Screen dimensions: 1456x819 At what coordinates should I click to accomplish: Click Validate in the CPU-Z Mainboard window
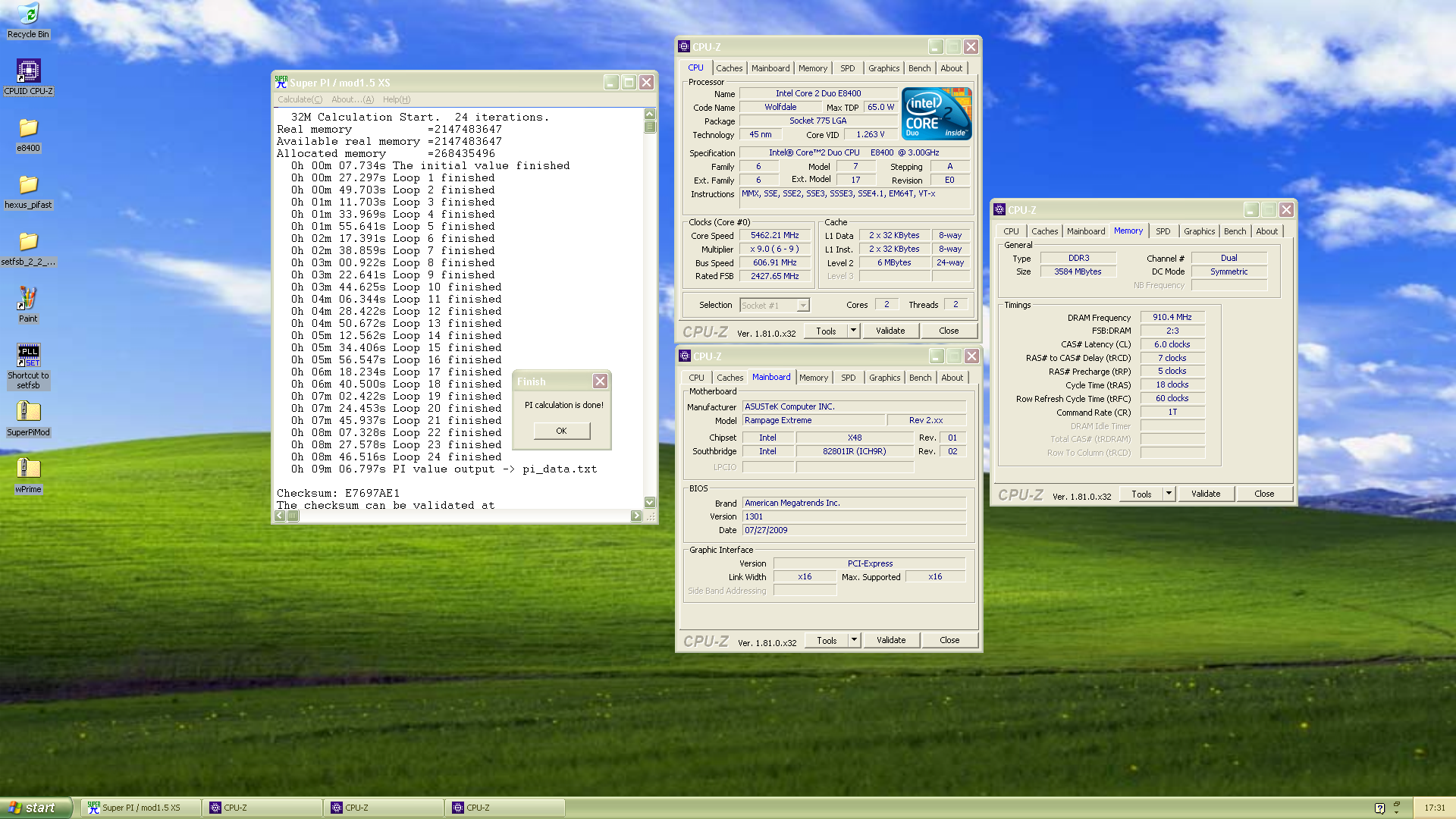click(891, 640)
